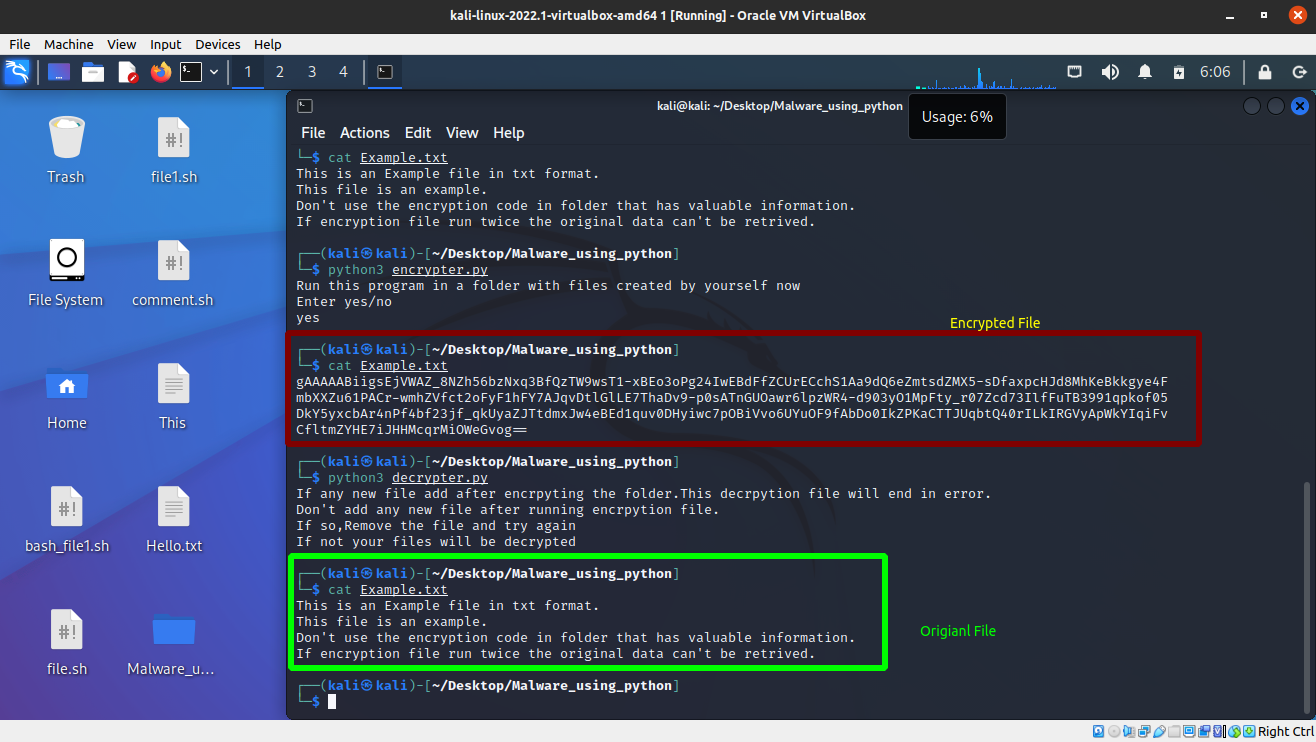Select the Trash desktop icon
1316x742 pixels.
tap(66, 150)
